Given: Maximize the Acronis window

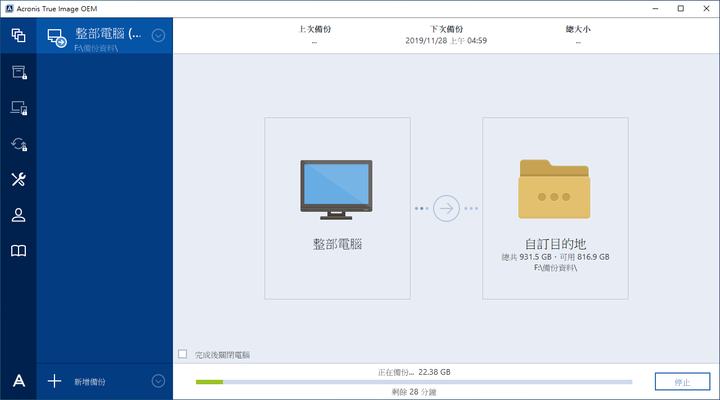Looking at the screenshot, I should [681, 9].
